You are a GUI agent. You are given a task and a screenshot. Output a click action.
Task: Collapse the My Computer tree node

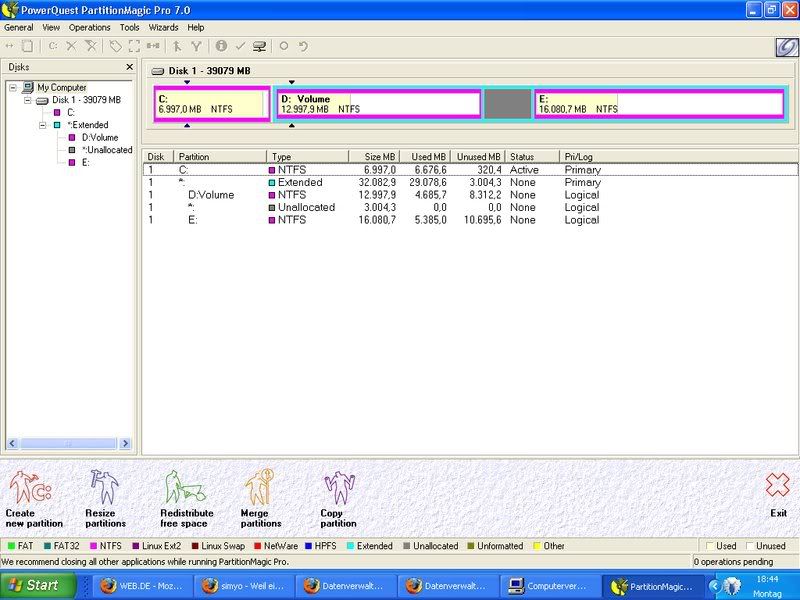14,88
